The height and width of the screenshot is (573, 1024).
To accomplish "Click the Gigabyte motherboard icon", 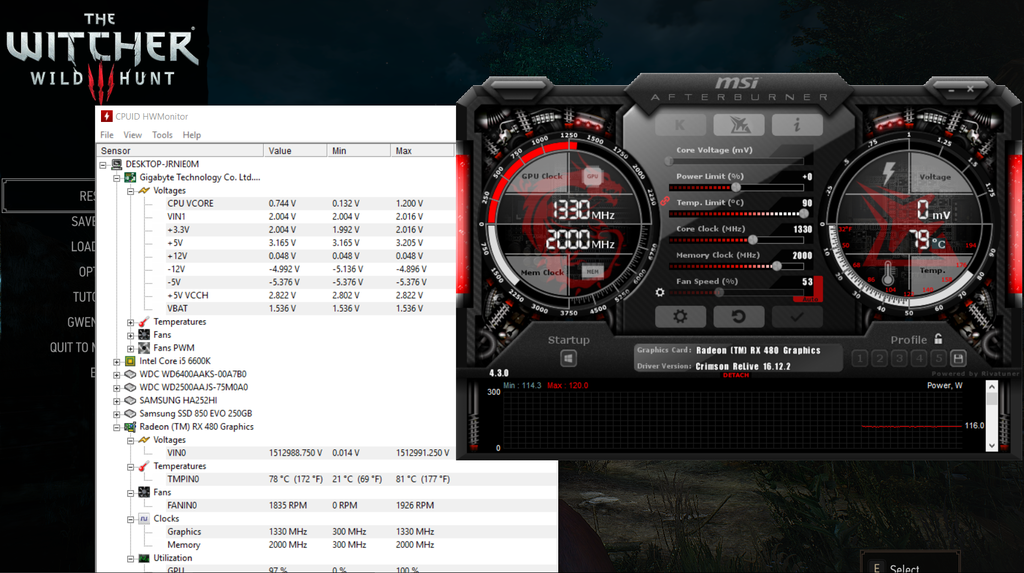I will click(x=130, y=177).
